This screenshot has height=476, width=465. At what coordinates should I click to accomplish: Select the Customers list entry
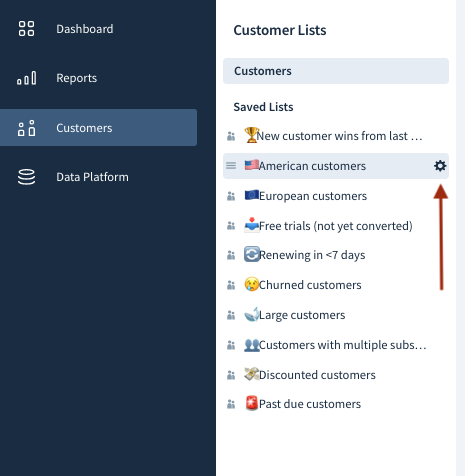336,71
